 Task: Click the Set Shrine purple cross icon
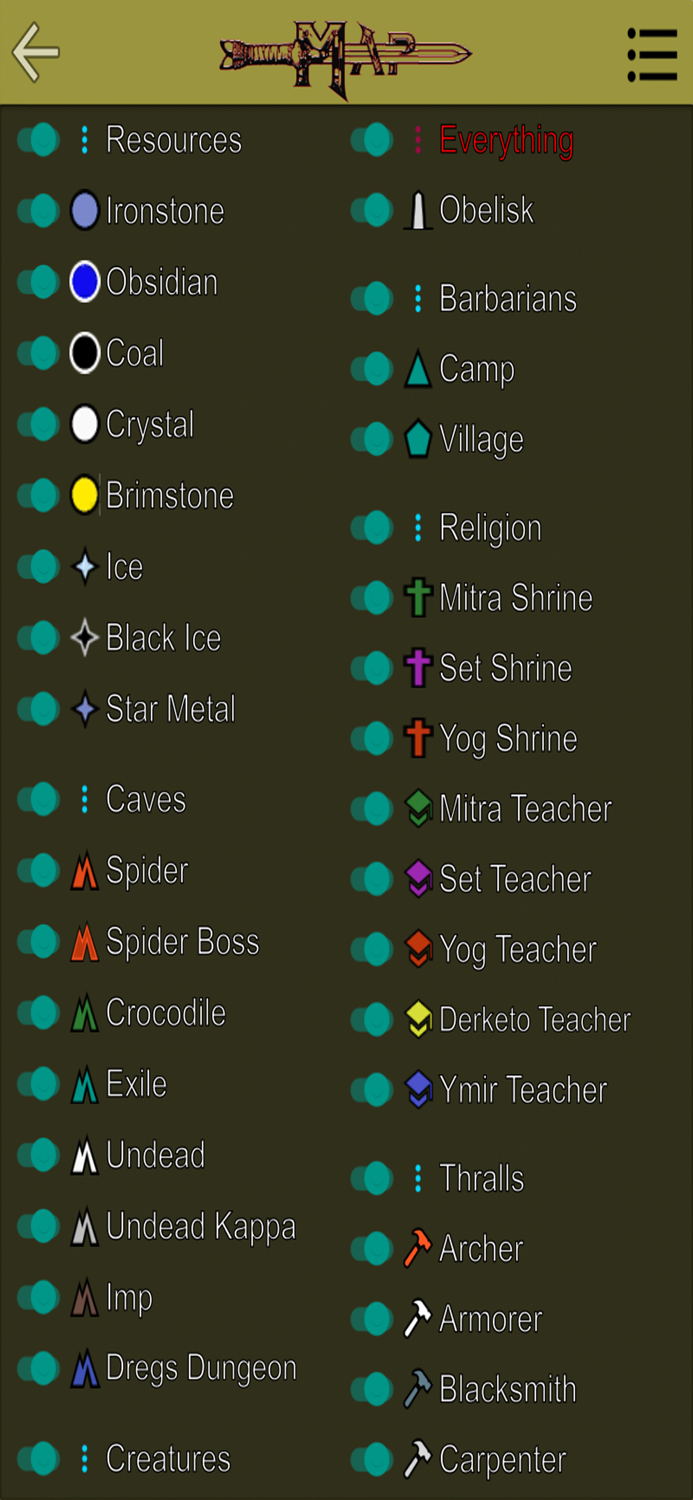pos(417,667)
